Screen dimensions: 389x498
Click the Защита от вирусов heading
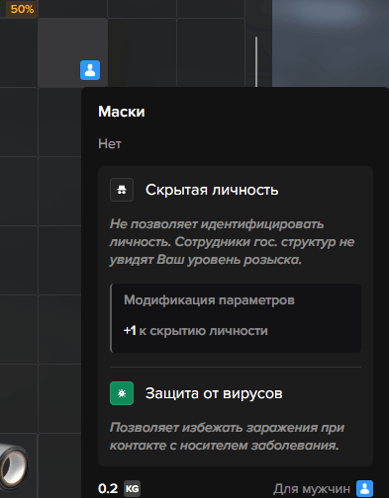(214, 393)
